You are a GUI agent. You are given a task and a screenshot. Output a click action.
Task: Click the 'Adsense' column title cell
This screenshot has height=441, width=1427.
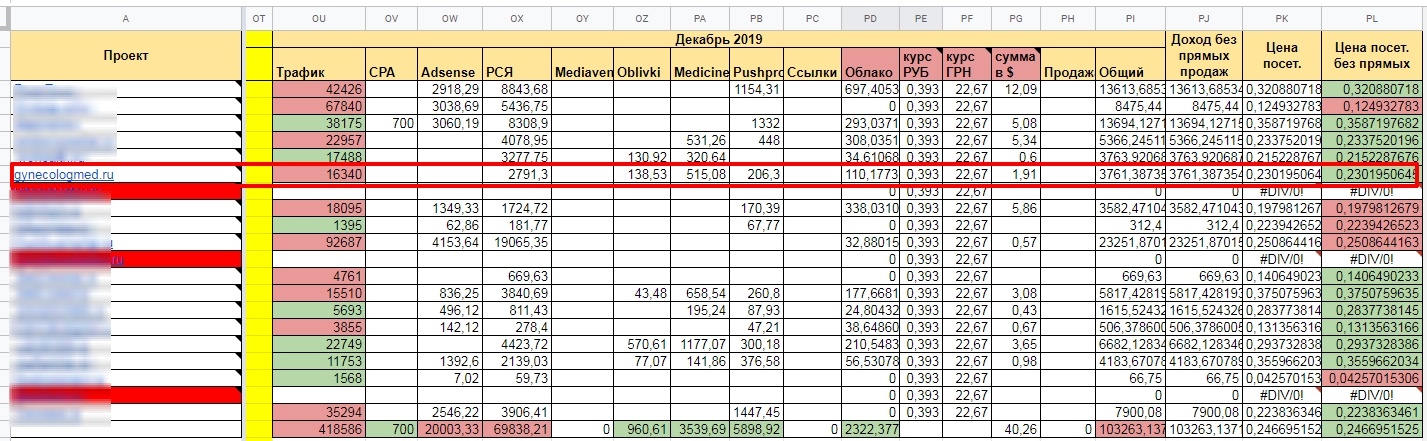click(449, 65)
